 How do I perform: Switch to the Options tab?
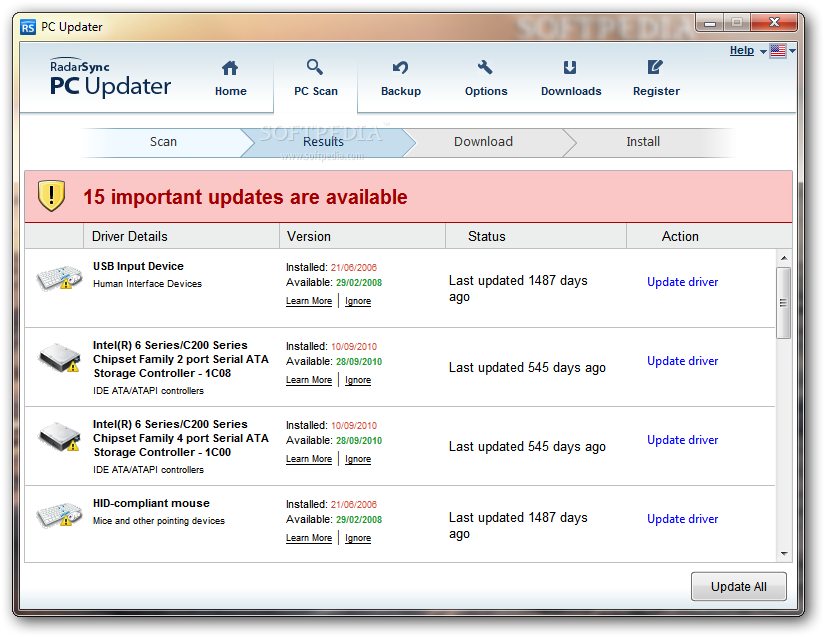tap(486, 78)
